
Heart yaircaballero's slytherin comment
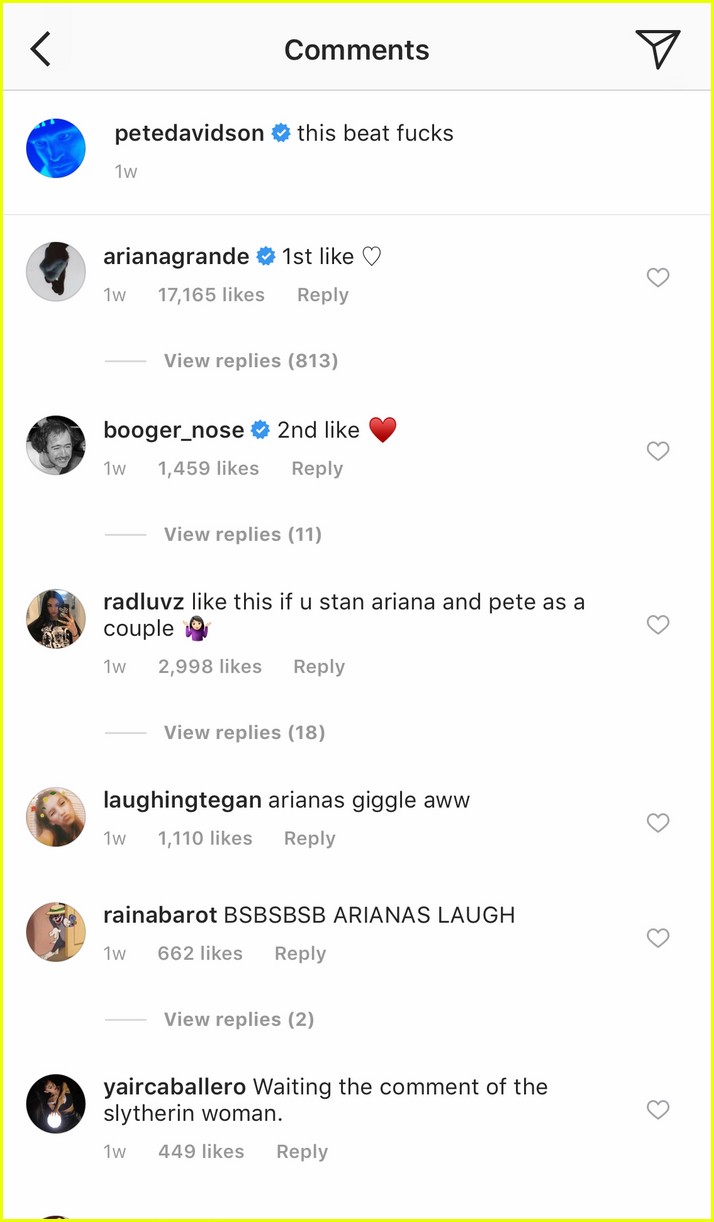657,1110
